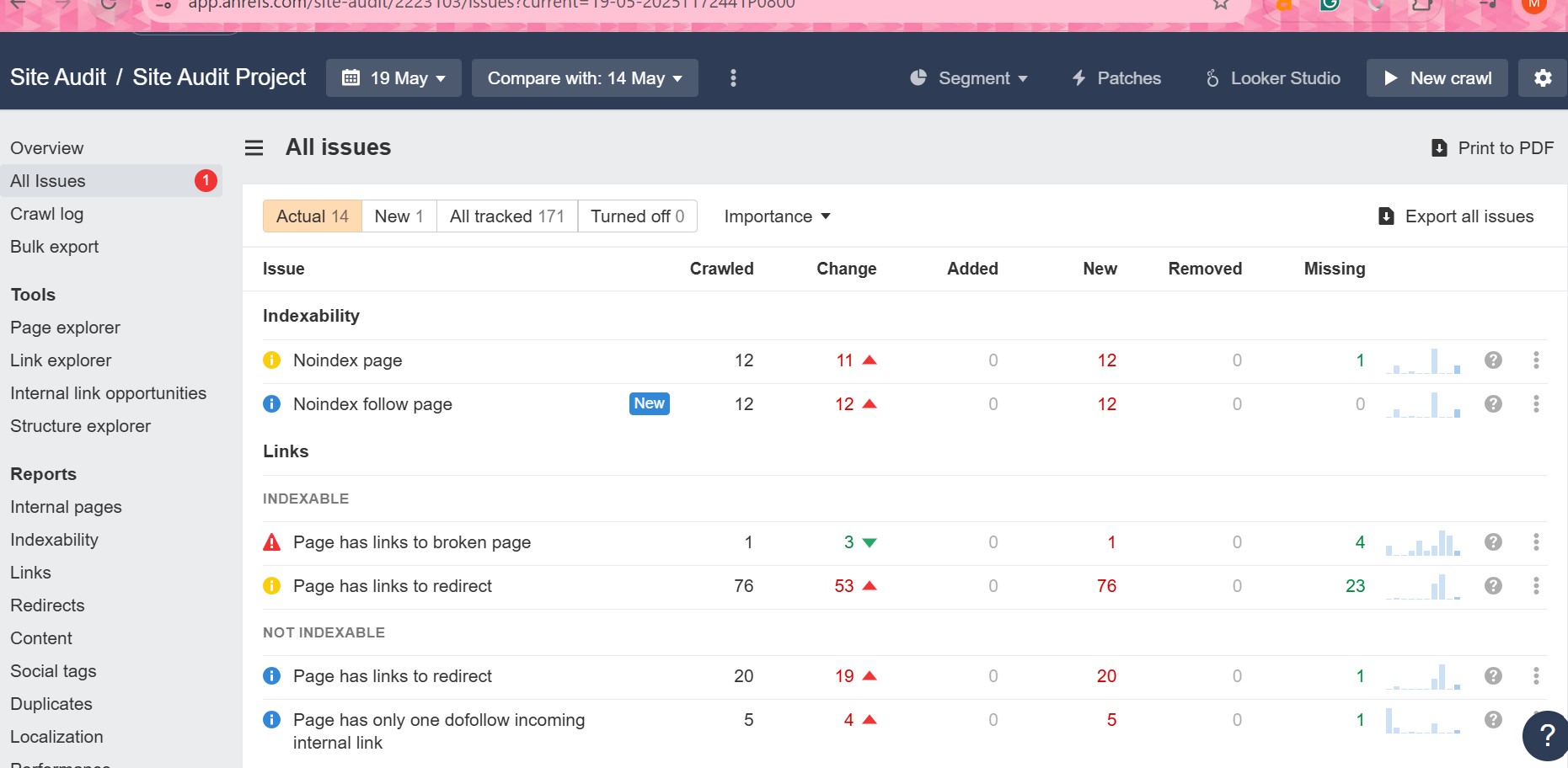Image resolution: width=1568 pixels, height=768 pixels.
Task: Start a New crawl
Action: [x=1437, y=78]
